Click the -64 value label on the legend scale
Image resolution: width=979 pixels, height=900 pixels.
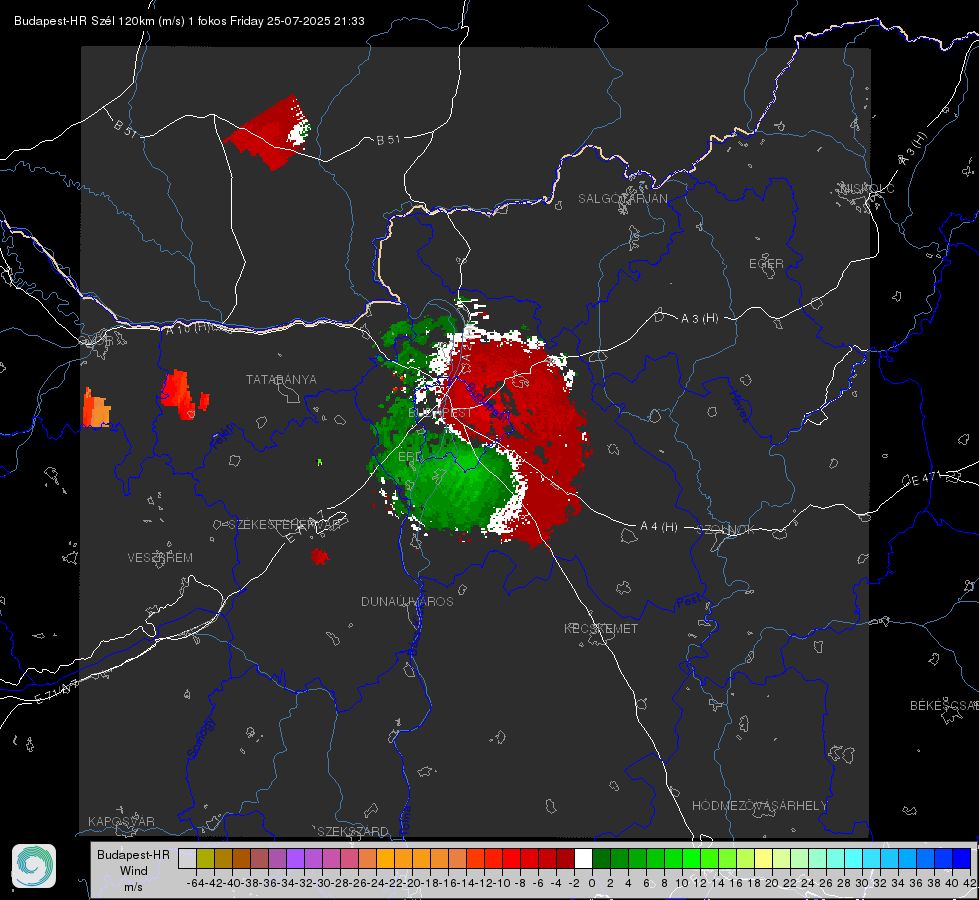(x=195, y=883)
